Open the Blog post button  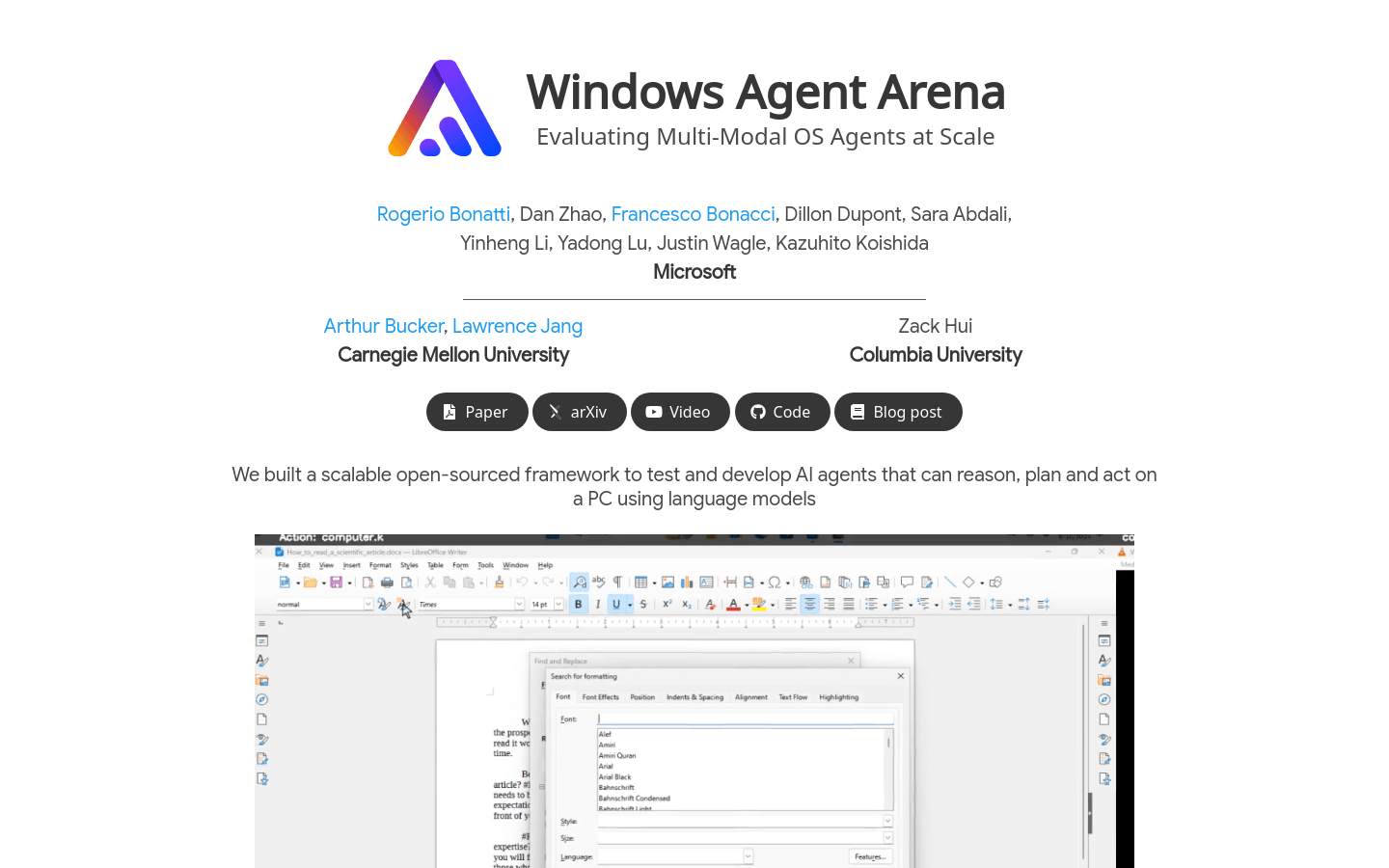tap(898, 412)
